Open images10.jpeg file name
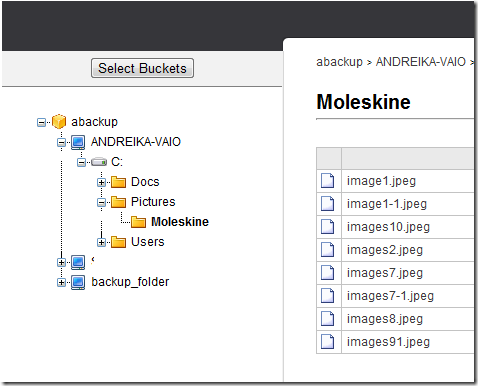 (x=388, y=227)
